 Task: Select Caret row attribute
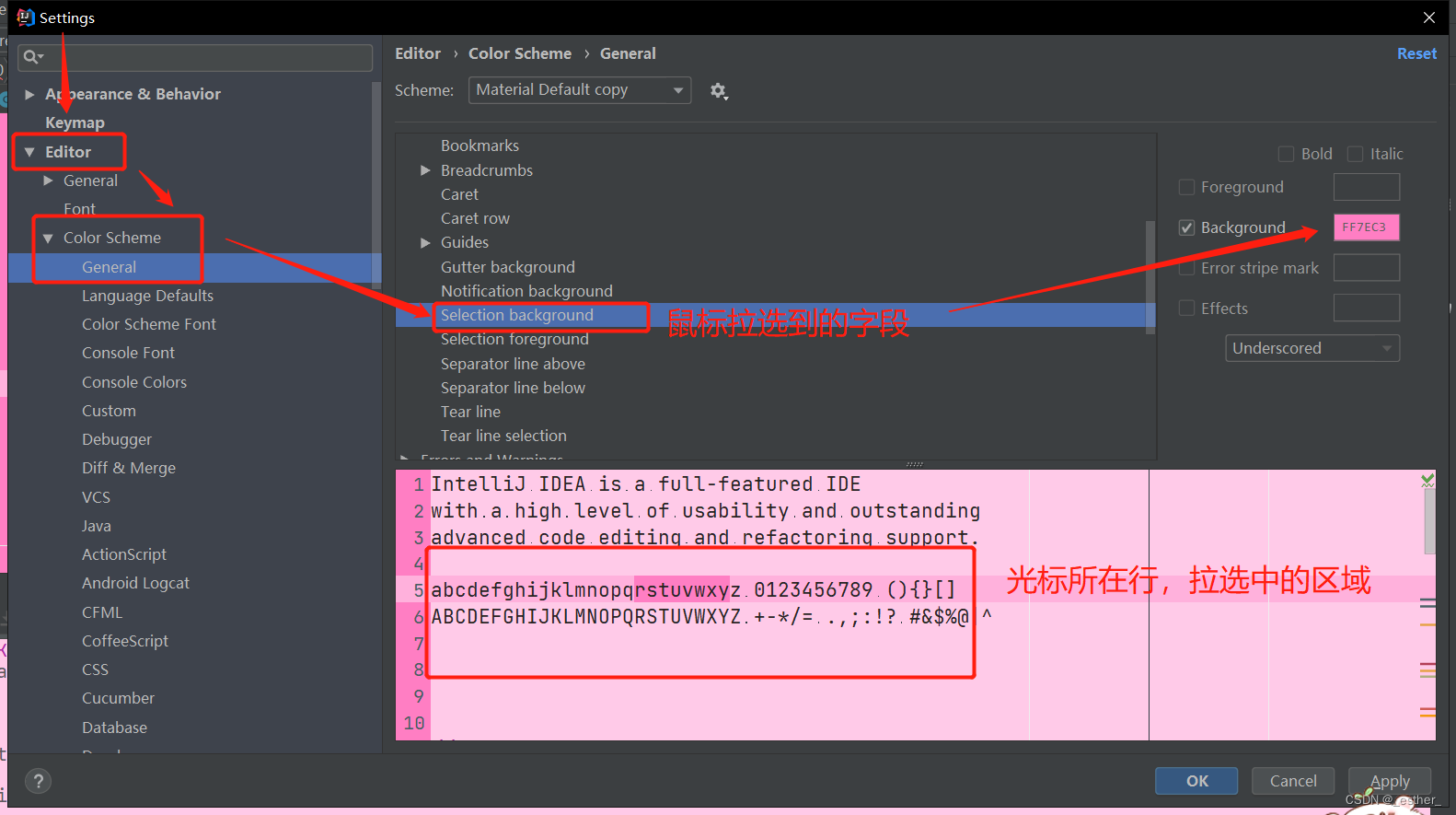point(475,218)
